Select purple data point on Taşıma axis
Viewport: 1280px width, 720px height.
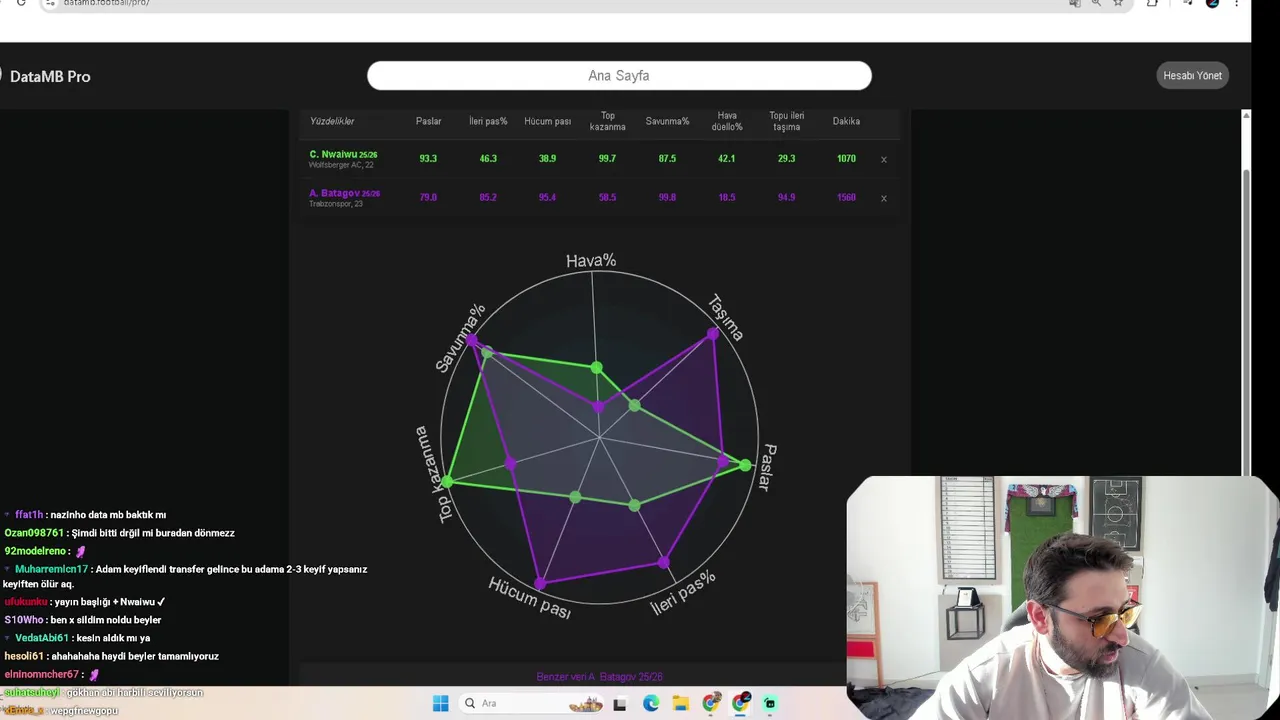(x=712, y=334)
